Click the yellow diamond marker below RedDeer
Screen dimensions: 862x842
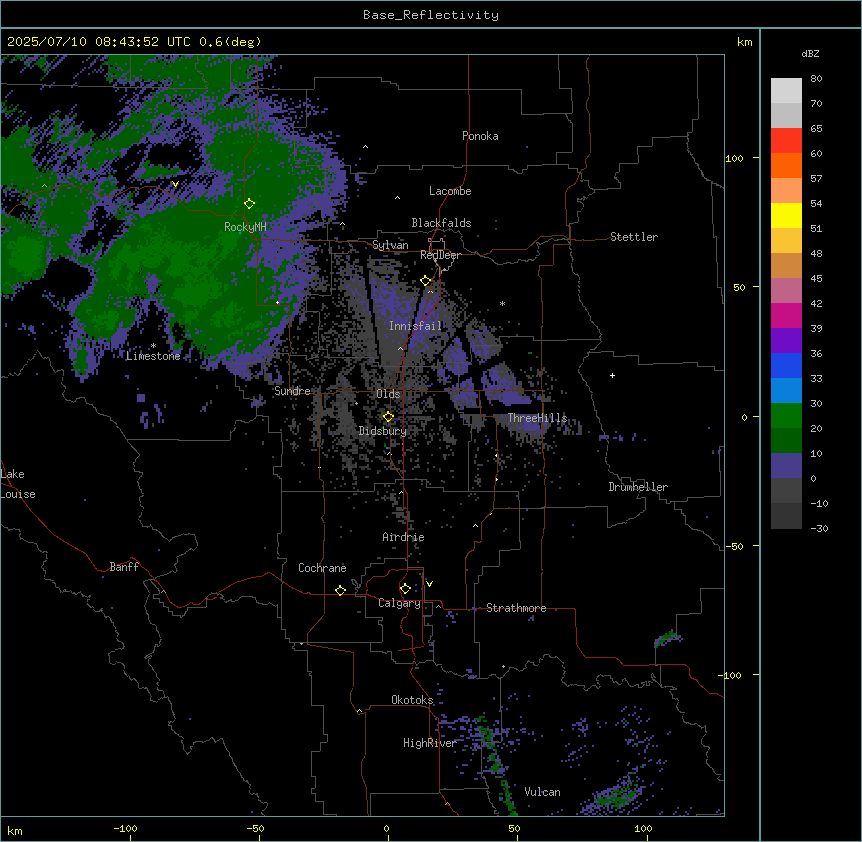coord(426,281)
